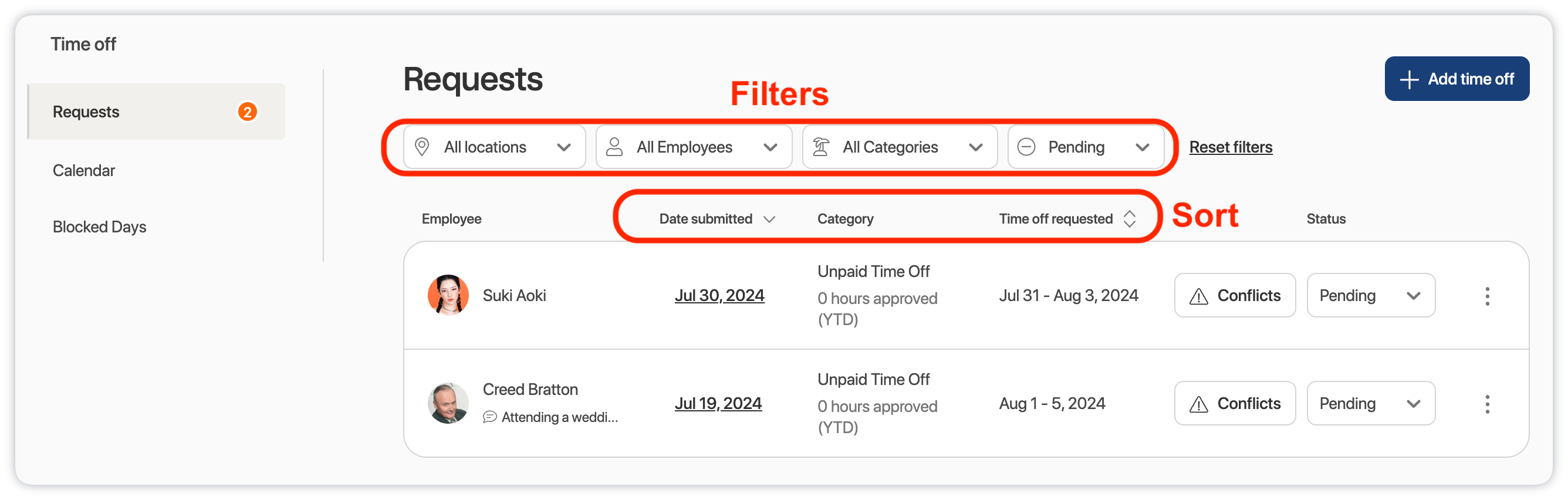1568x500 pixels.
Task: Click the comment icon under Creed Bratton
Action: [489, 417]
